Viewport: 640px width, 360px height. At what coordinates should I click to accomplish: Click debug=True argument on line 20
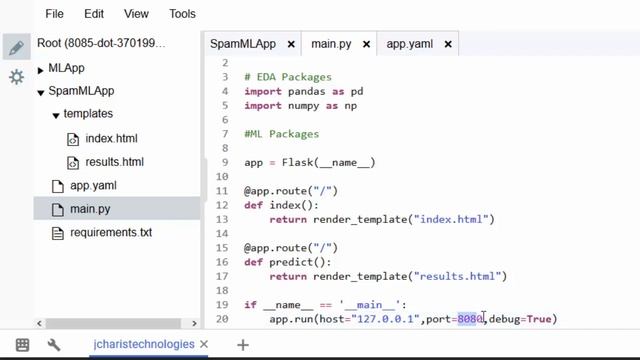[520, 319]
